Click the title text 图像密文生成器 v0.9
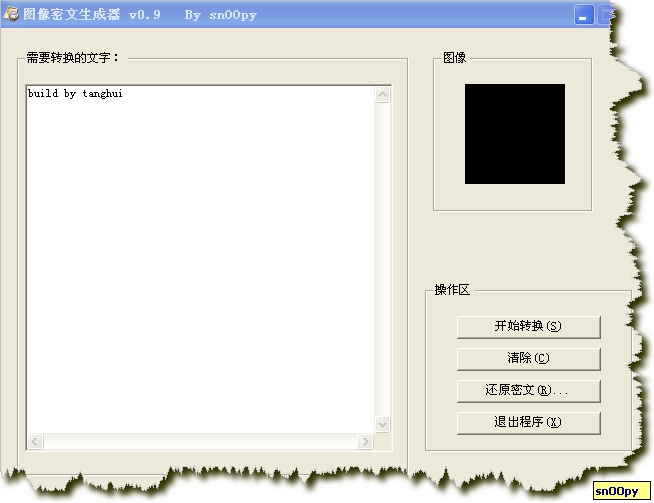This screenshot has height=503, width=654. [x=92, y=15]
